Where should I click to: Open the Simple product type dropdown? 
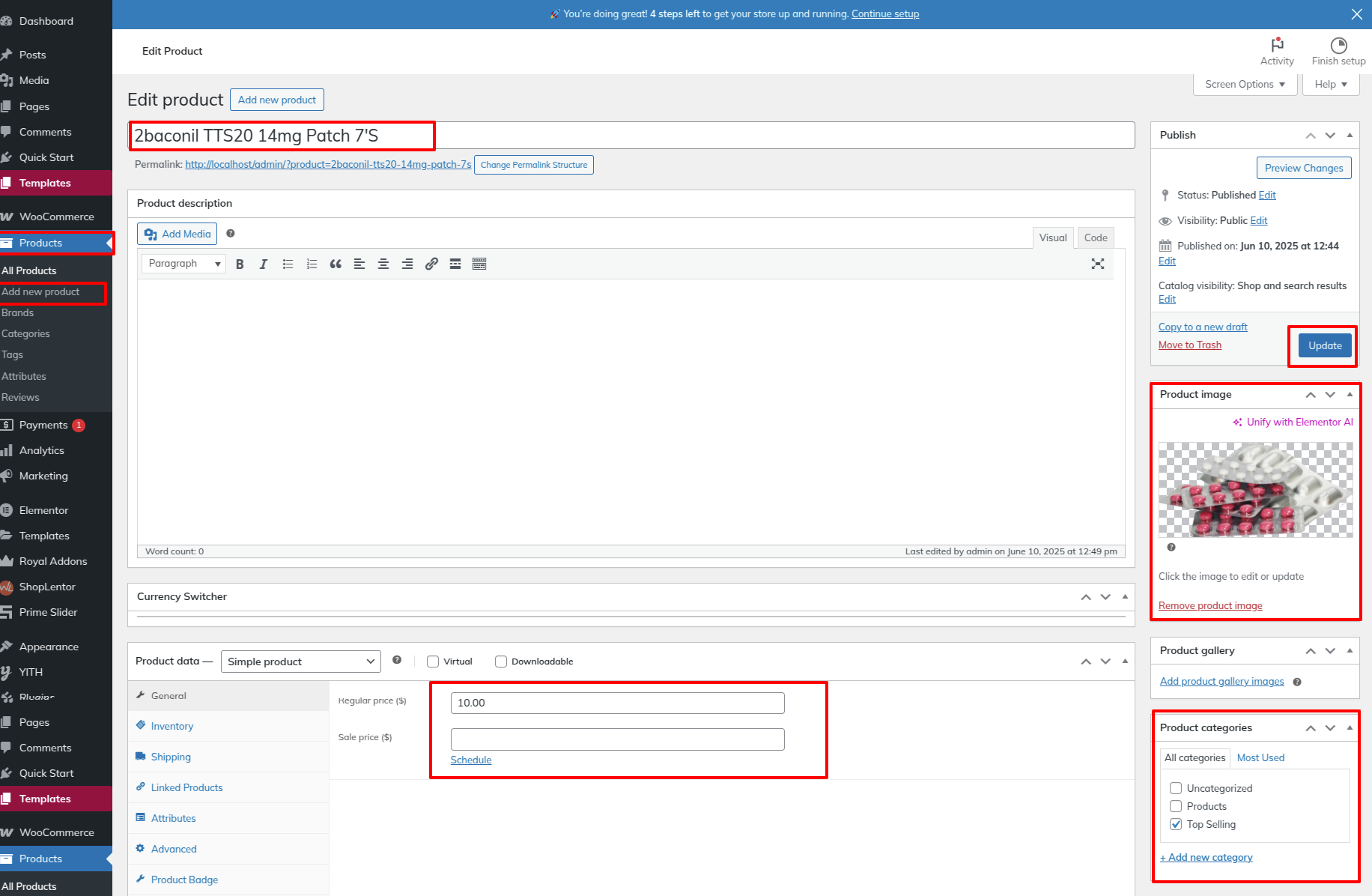[300, 662]
